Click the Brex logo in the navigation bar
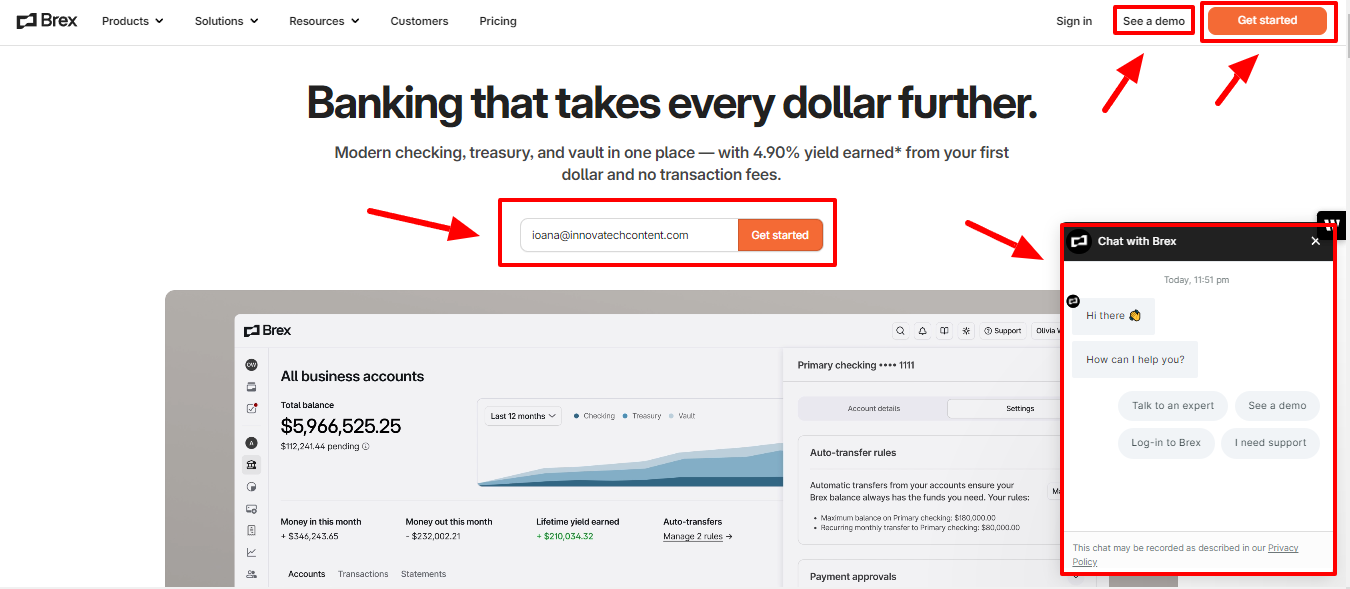 click(47, 20)
